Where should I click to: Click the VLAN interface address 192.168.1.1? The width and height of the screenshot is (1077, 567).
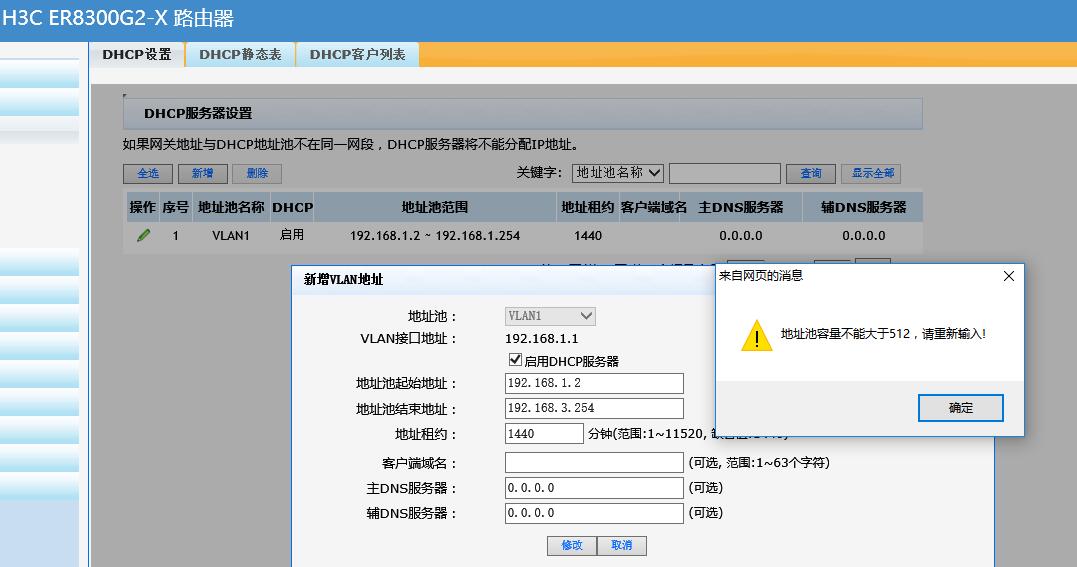pos(541,339)
